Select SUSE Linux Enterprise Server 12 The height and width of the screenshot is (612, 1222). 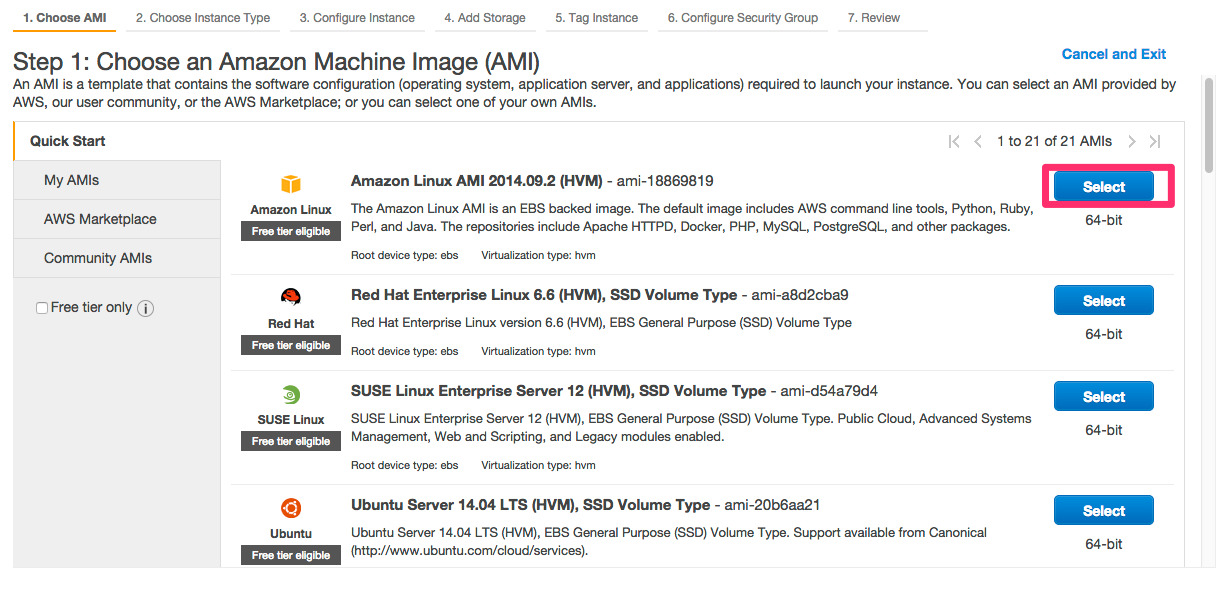[1104, 397]
